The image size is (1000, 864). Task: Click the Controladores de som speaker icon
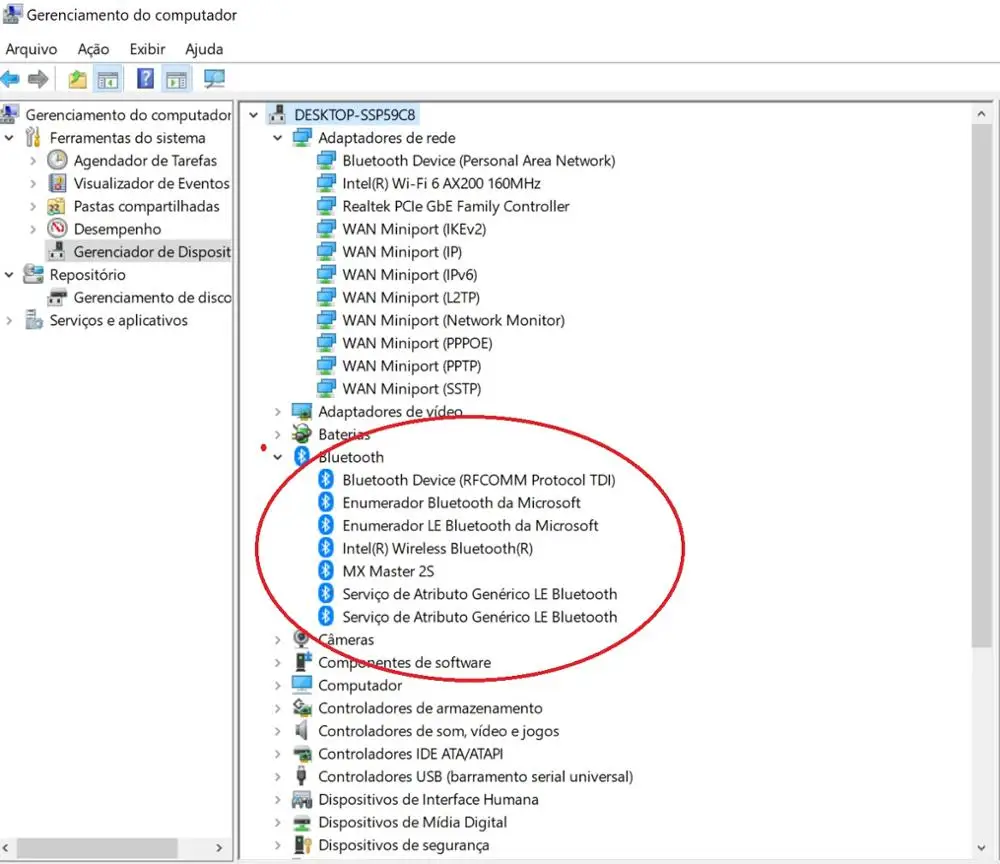pos(302,730)
